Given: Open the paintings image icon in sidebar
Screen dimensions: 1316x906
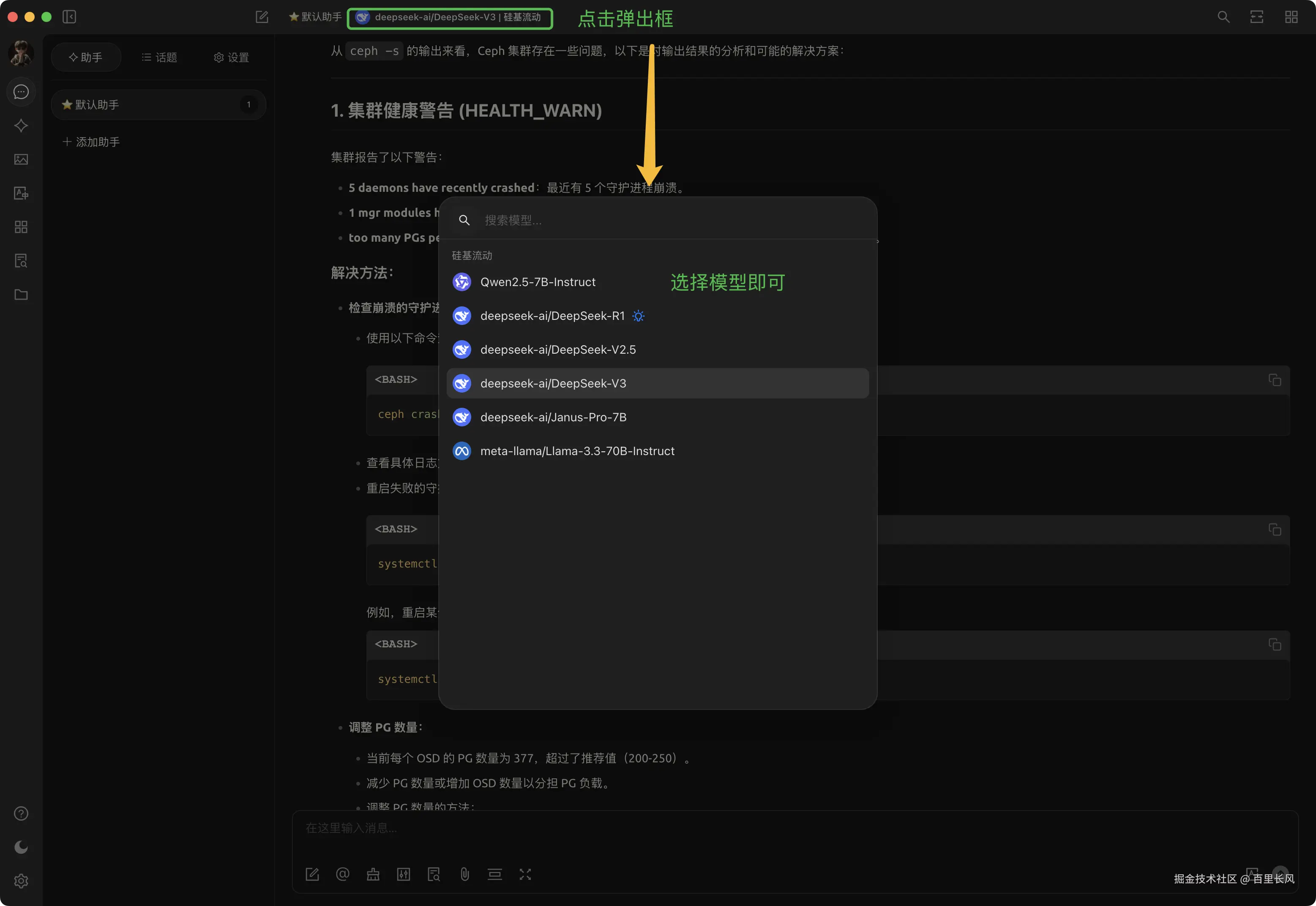Looking at the screenshot, I should point(21,159).
